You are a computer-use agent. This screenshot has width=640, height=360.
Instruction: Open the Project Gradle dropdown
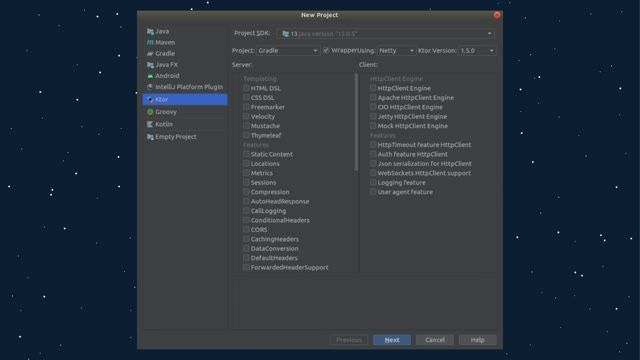288,51
